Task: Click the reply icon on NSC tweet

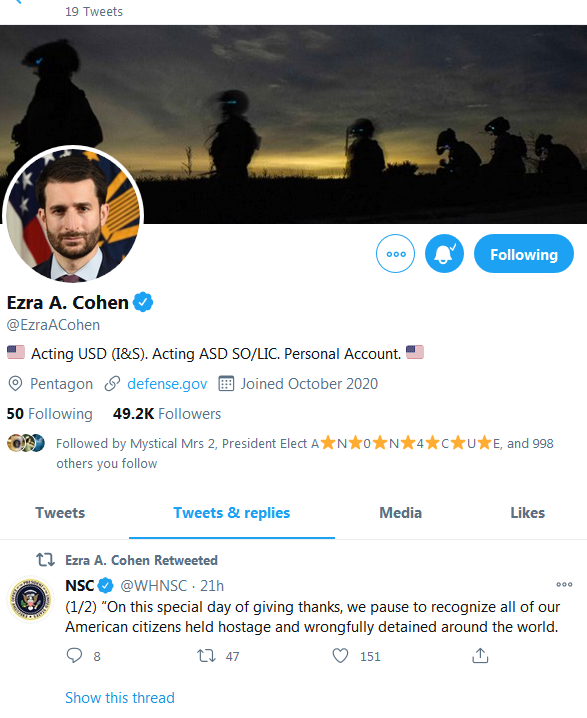Action: [x=74, y=656]
